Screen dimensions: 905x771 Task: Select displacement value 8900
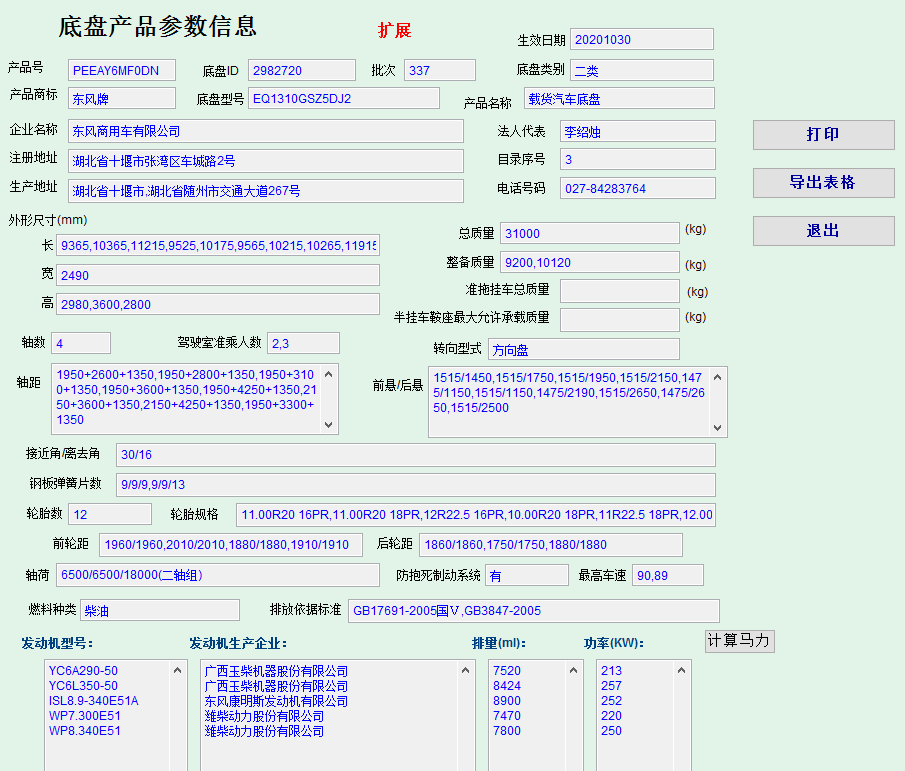pos(507,701)
